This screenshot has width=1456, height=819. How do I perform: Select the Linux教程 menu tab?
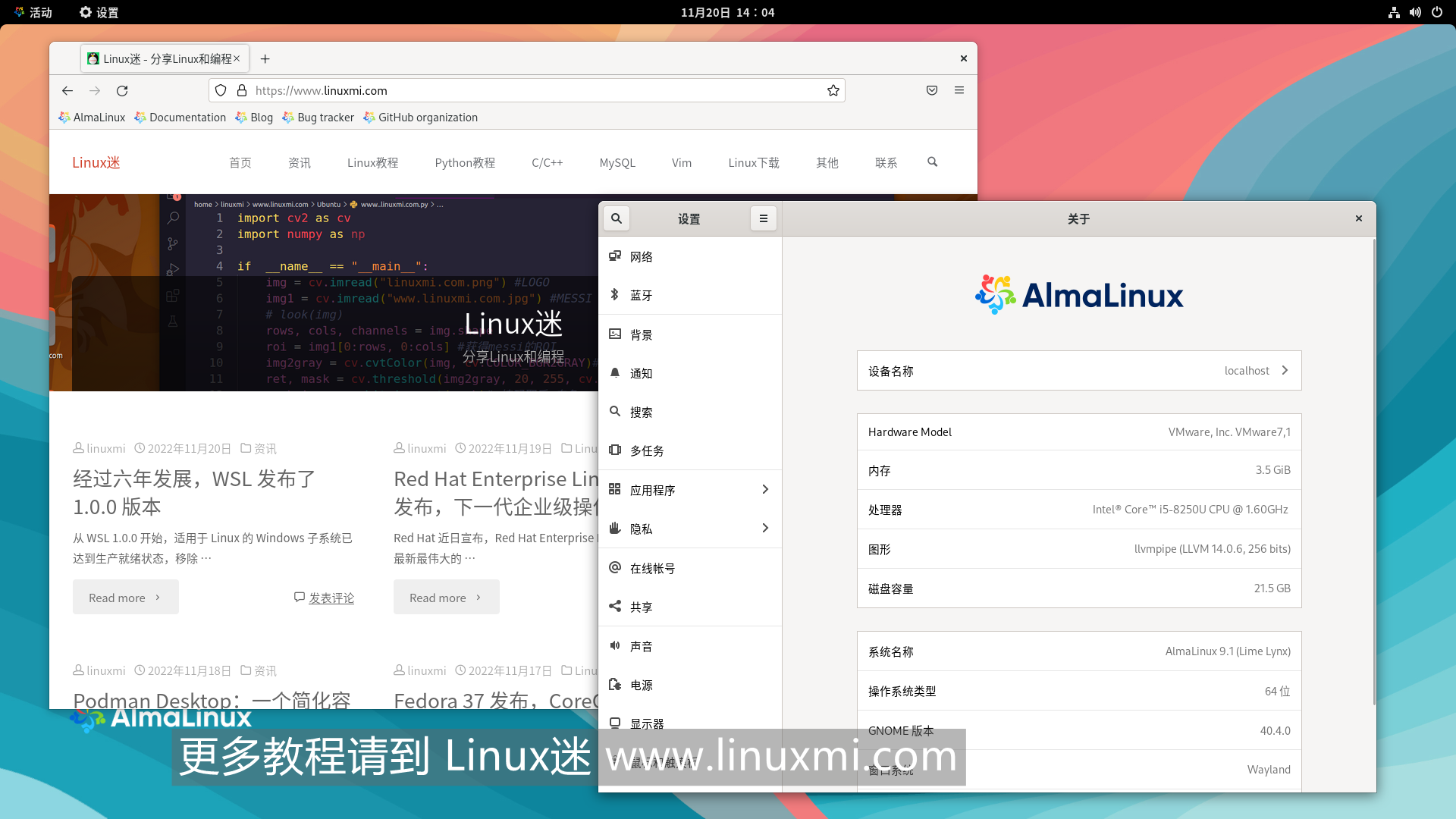point(373,162)
